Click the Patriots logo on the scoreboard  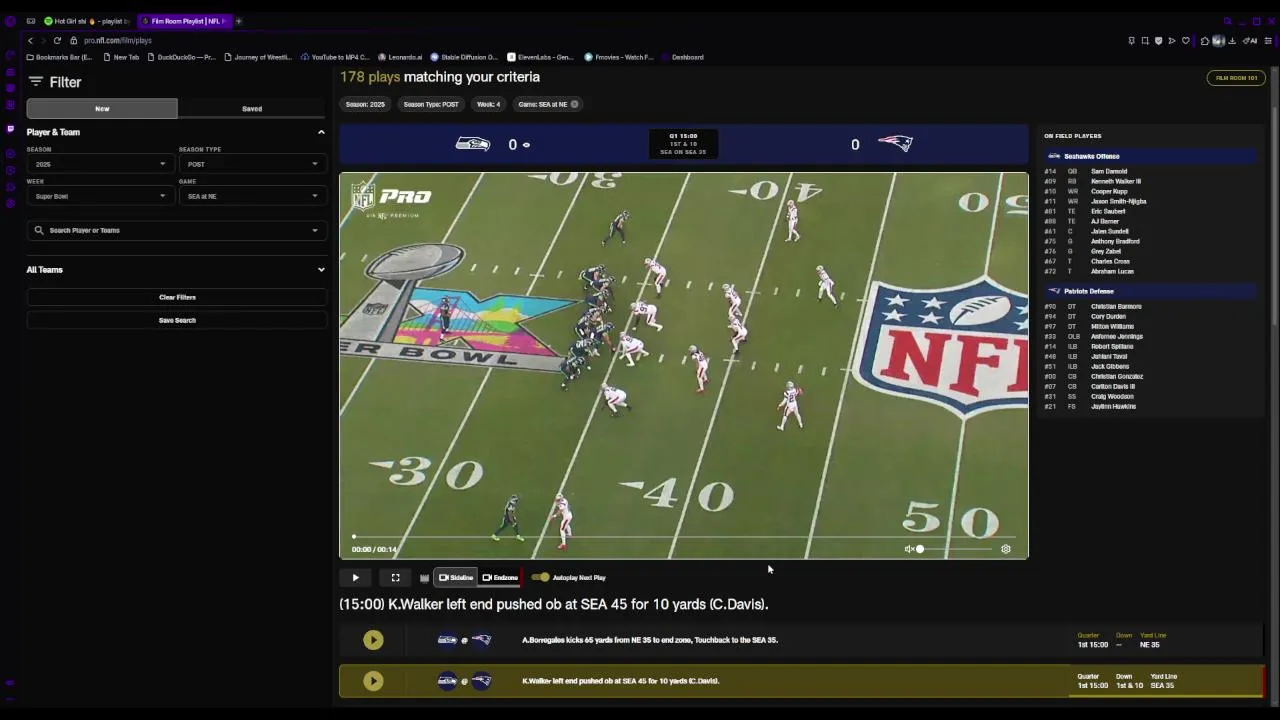point(895,144)
